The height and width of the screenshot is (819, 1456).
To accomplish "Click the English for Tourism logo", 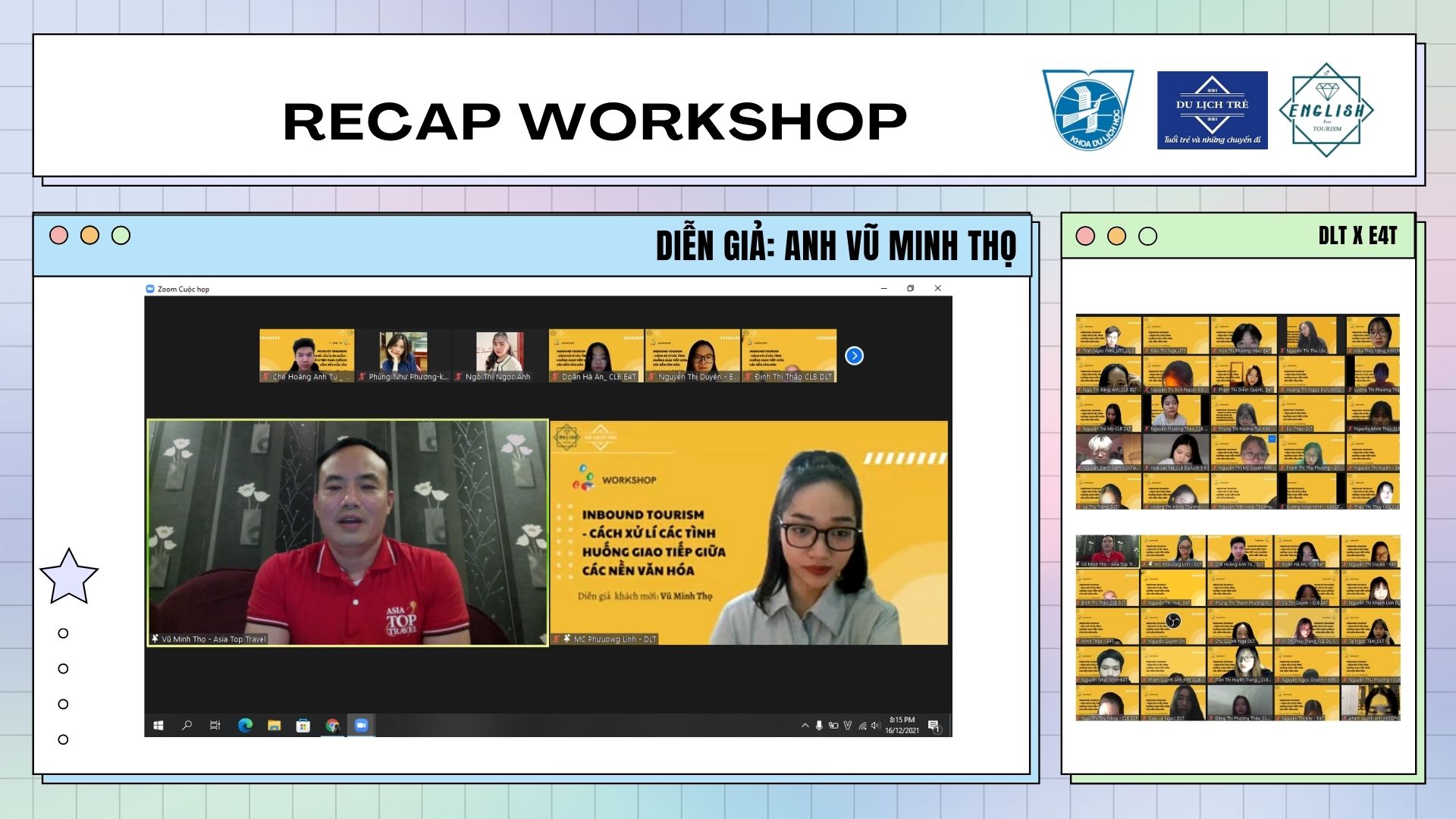I will coord(1326,110).
